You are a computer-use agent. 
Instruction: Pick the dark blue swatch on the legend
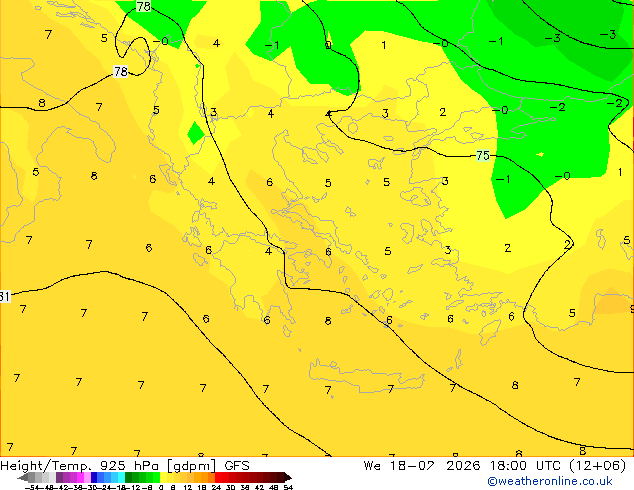click(x=94, y=478)
